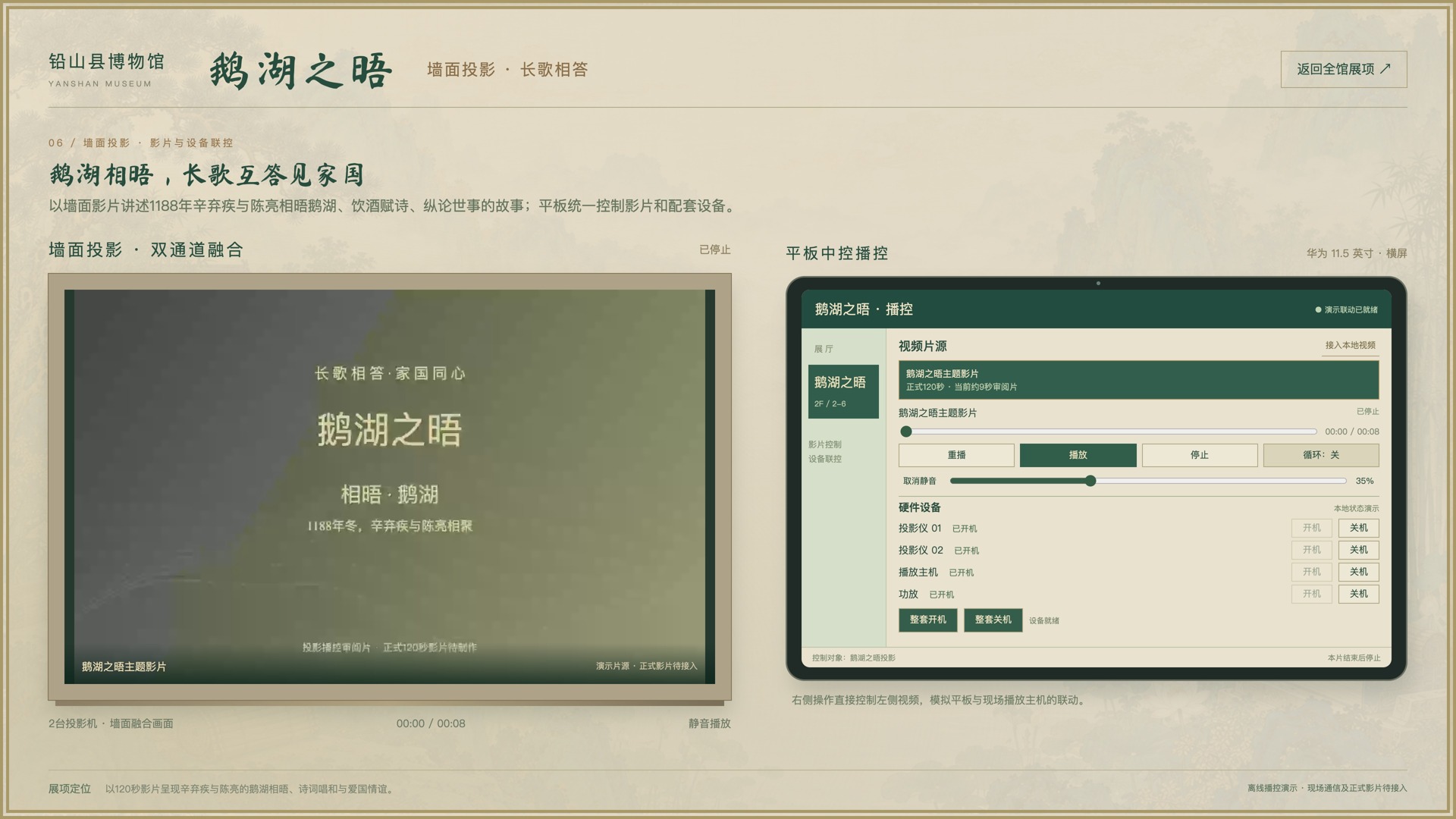Click the 停止 playback button

[x=1200, y=455]
